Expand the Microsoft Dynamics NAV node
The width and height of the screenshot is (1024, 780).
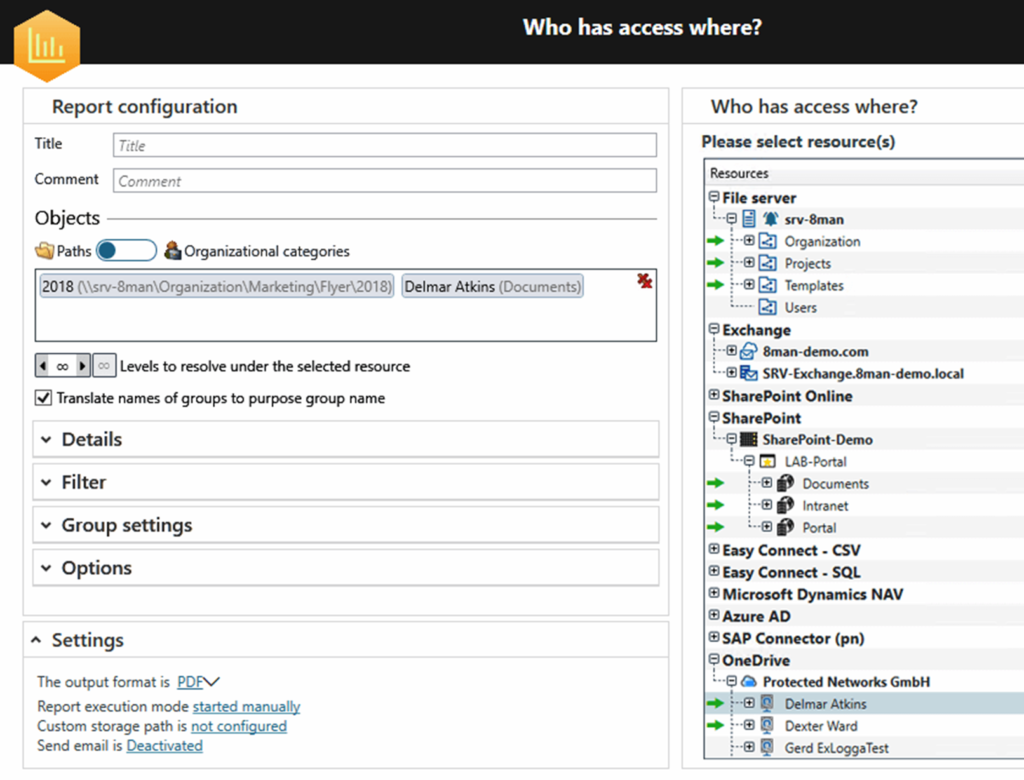714,593
